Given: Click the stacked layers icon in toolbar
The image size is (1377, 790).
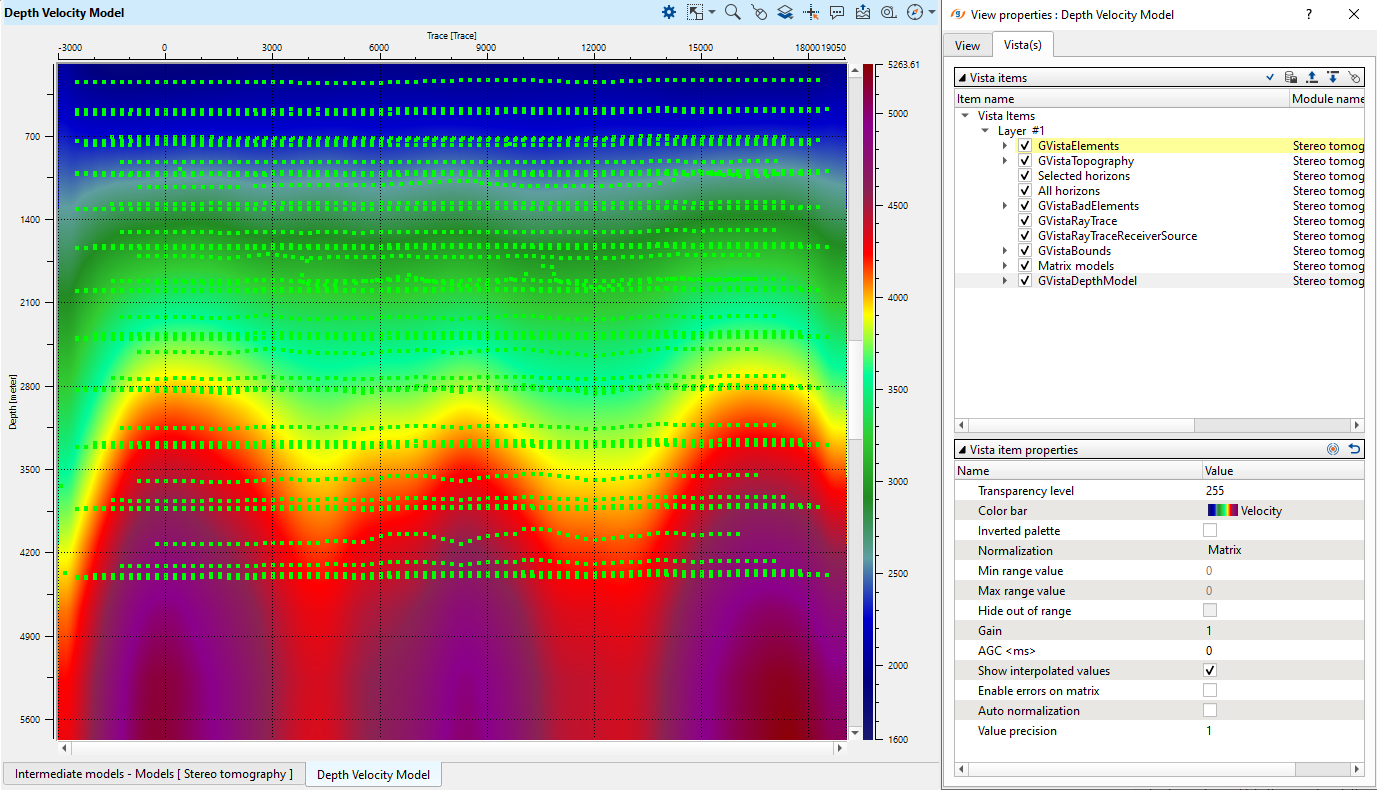Looking at the screenshot, I should click(x=785, y=13).
